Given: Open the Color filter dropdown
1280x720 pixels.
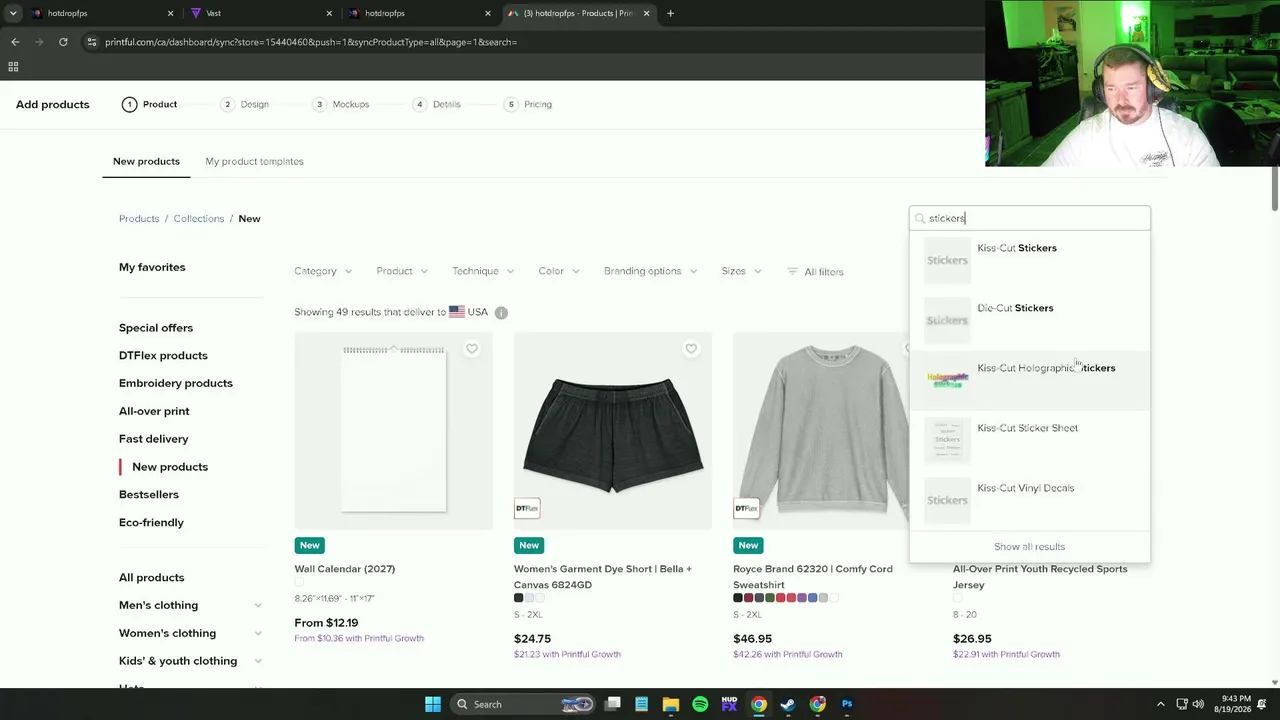Looking at the screenshot, I should (558, 271).
